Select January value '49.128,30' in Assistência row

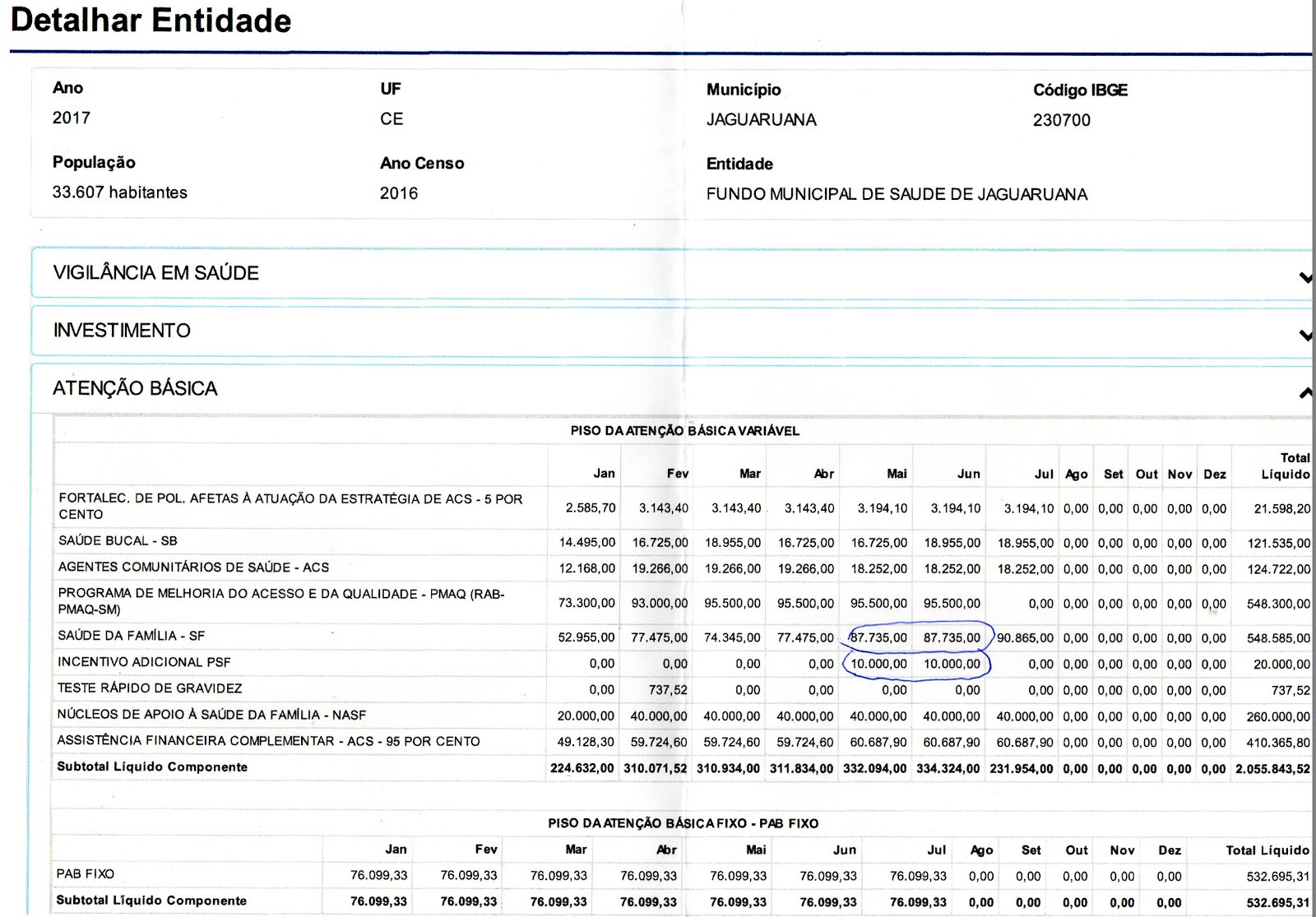pyautogui.click(x=586, y=742)
